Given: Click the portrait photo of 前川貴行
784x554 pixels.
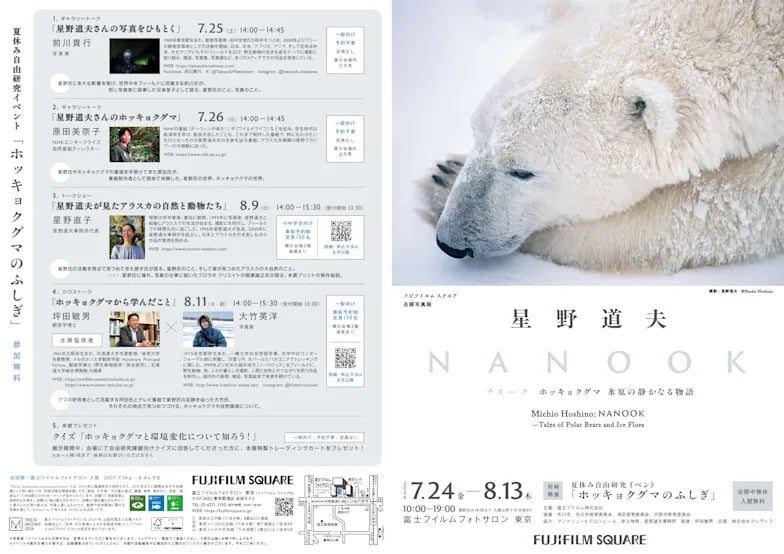Looking at the screenshot, I should (134, 56).
